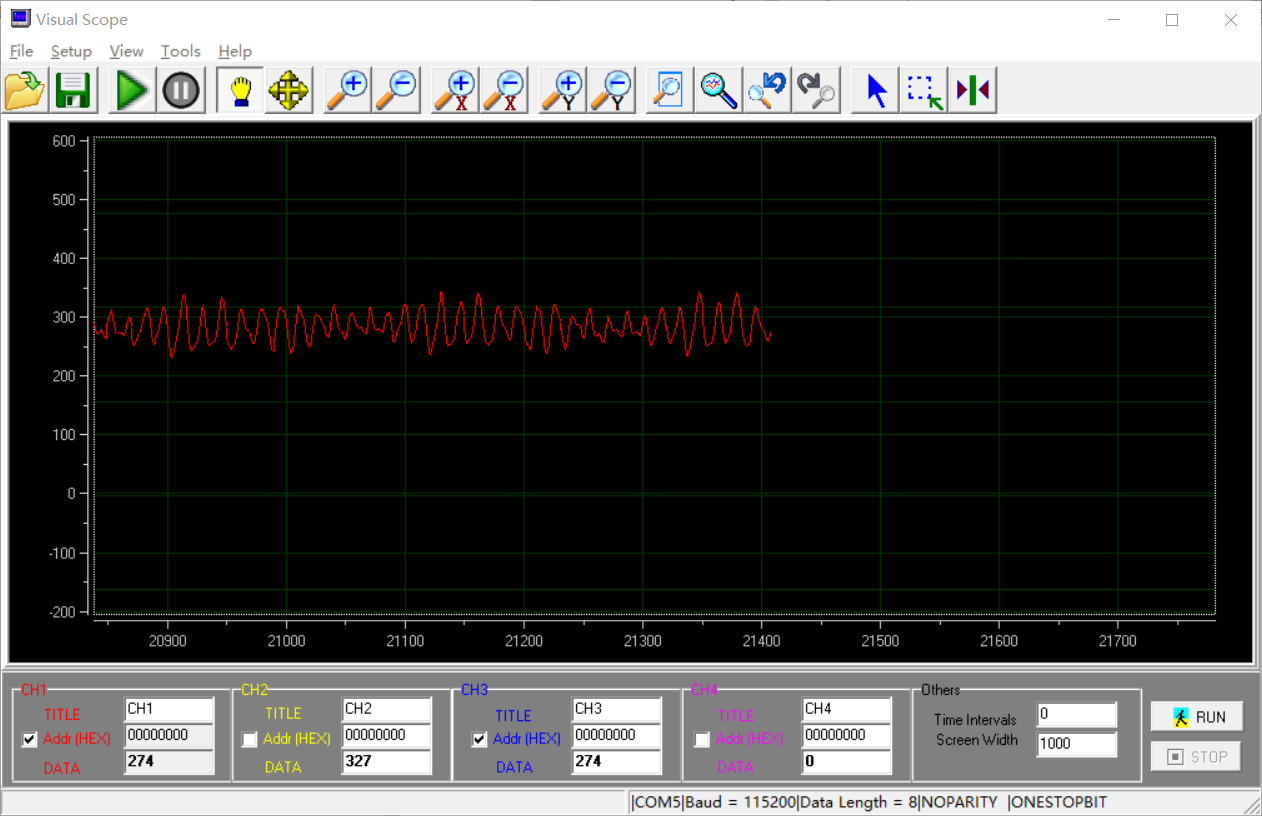Edit the Screen Width field showing 1000
This screenshot has height=816, width=1262.
[x=1076, y=744]
